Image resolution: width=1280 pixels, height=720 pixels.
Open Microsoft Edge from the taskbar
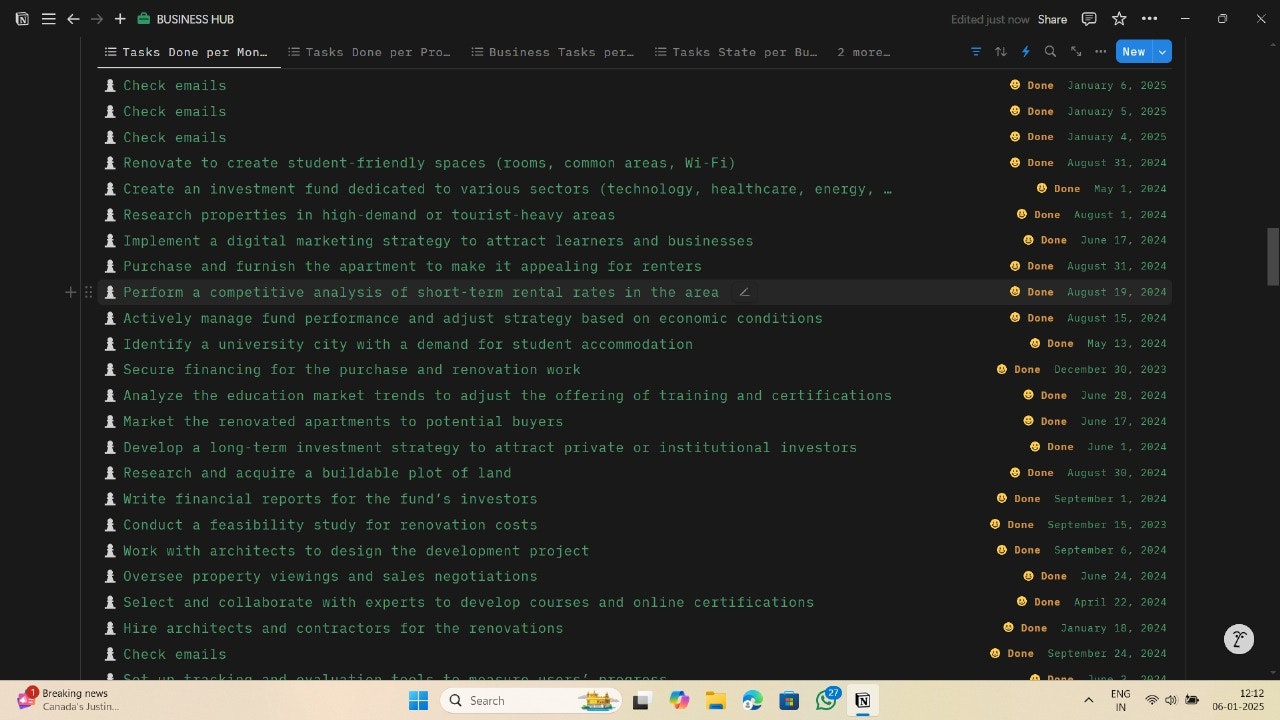(x=752, y=700)
